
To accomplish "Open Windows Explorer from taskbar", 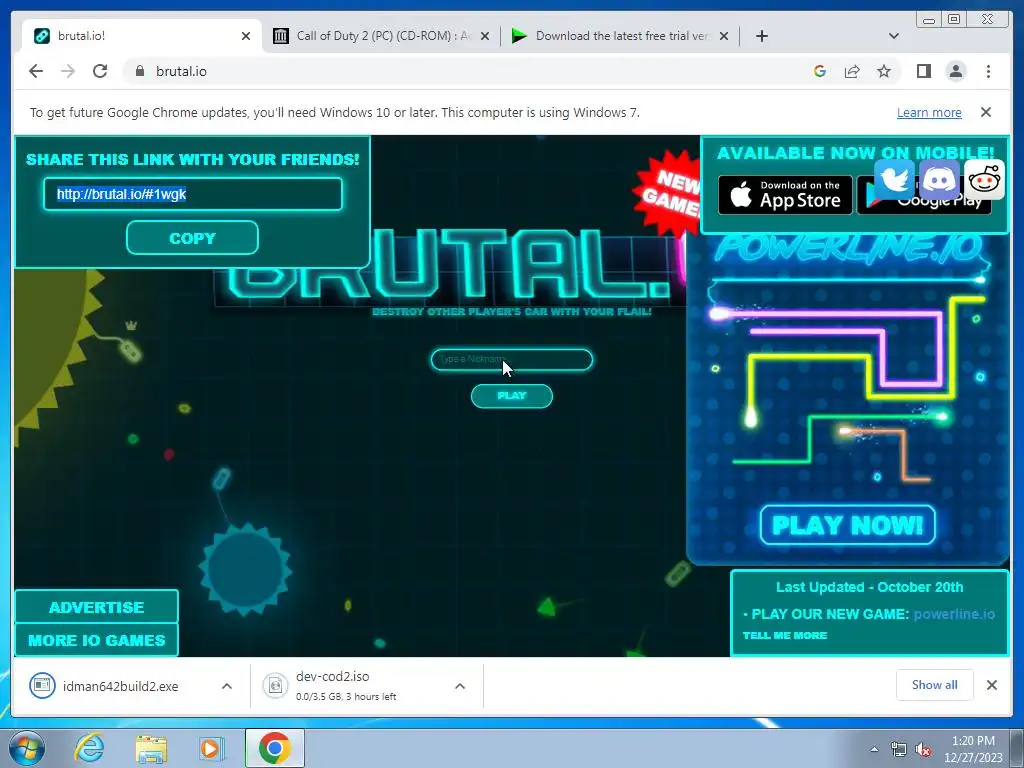I will pos(151,748).
